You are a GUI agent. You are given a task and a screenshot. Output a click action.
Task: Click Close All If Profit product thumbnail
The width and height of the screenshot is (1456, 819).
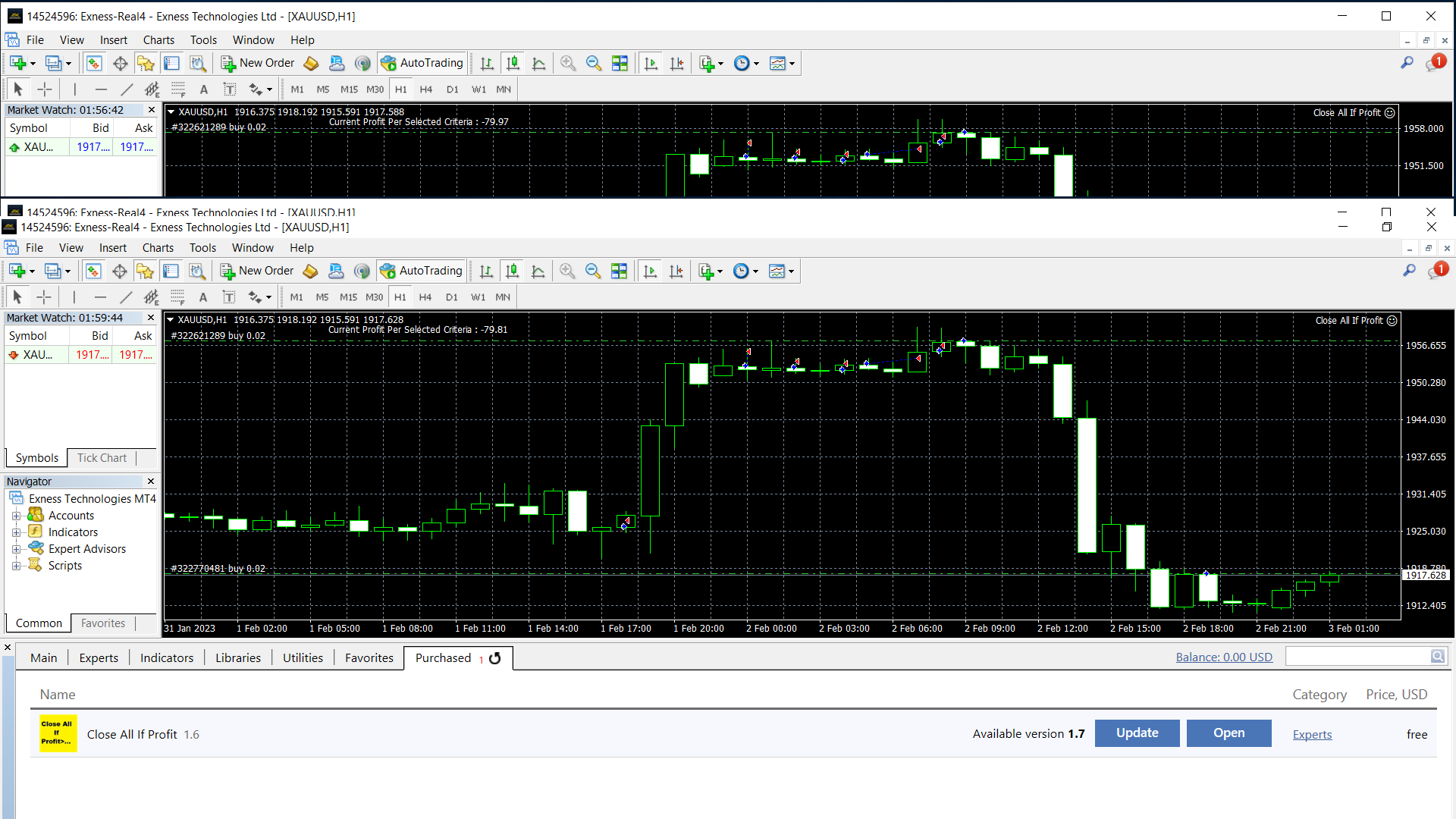point(58,733)
